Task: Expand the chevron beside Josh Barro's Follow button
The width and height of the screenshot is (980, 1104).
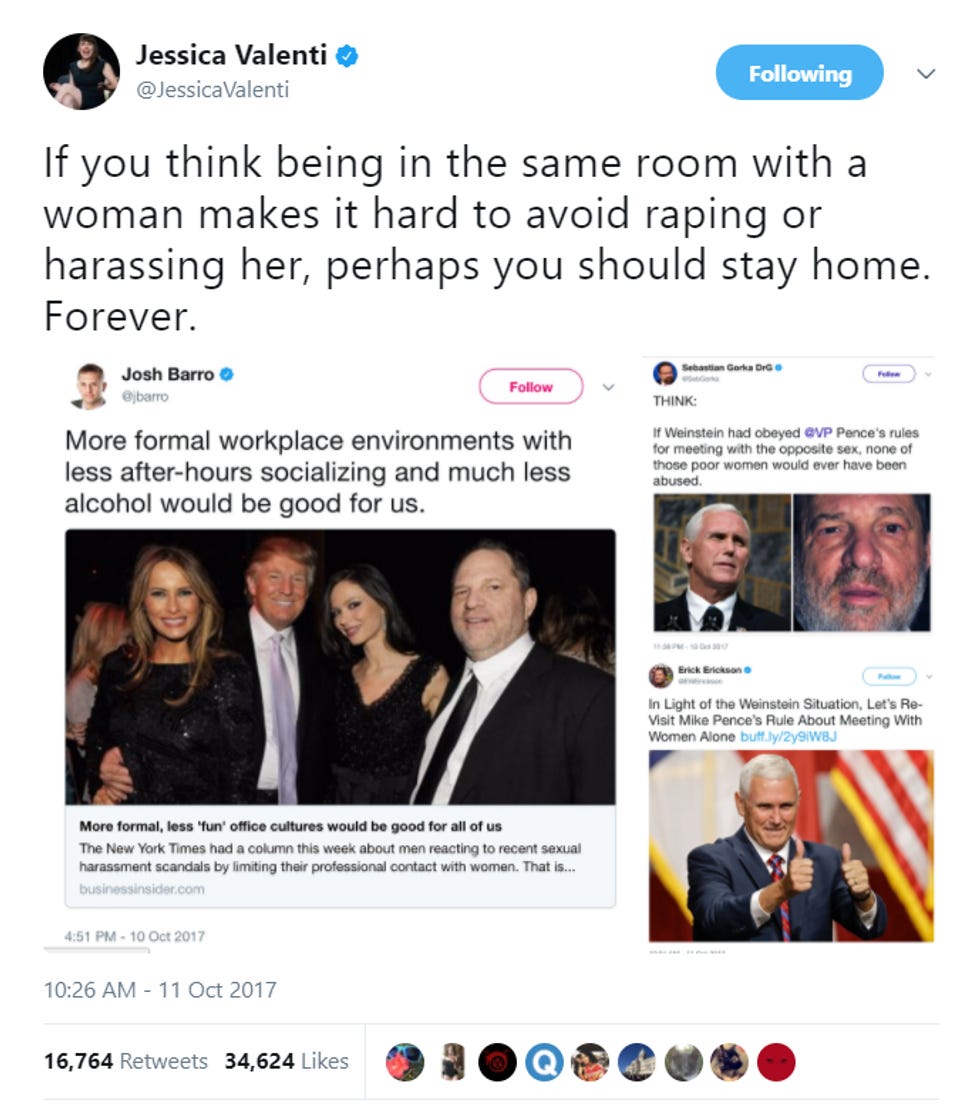Action: [x=609, y=387]
